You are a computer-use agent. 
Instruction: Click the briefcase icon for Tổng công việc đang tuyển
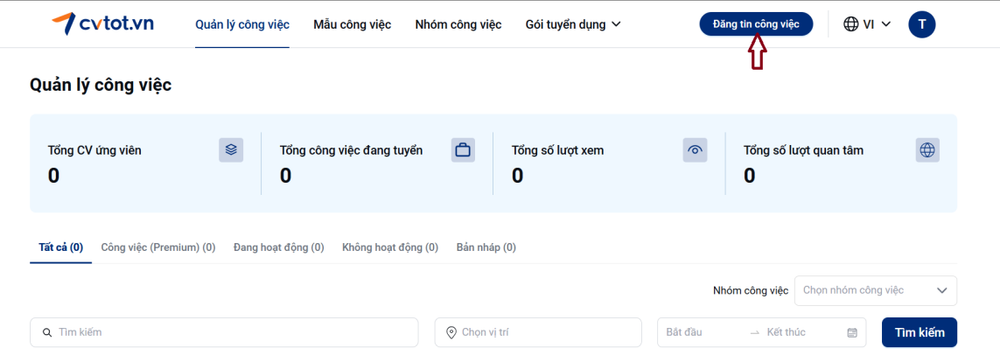pyautogui.click(x=463, y=151)
